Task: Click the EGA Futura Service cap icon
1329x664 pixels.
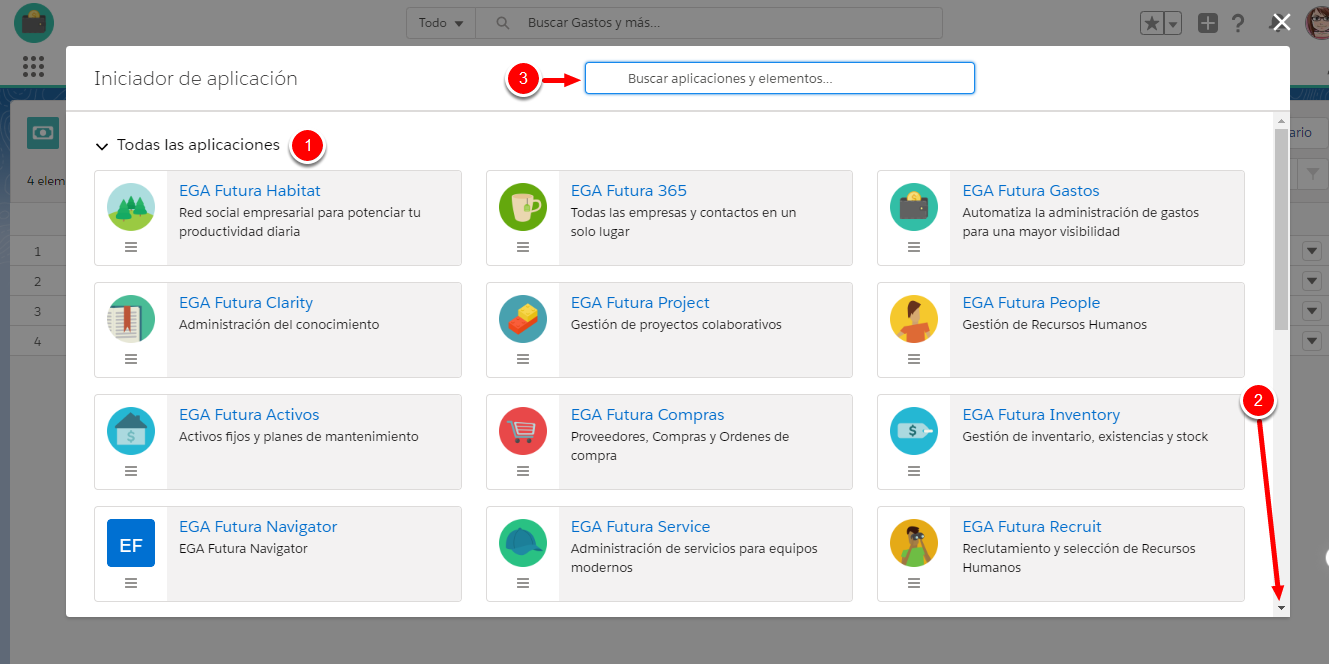Action: pos(522,543)
